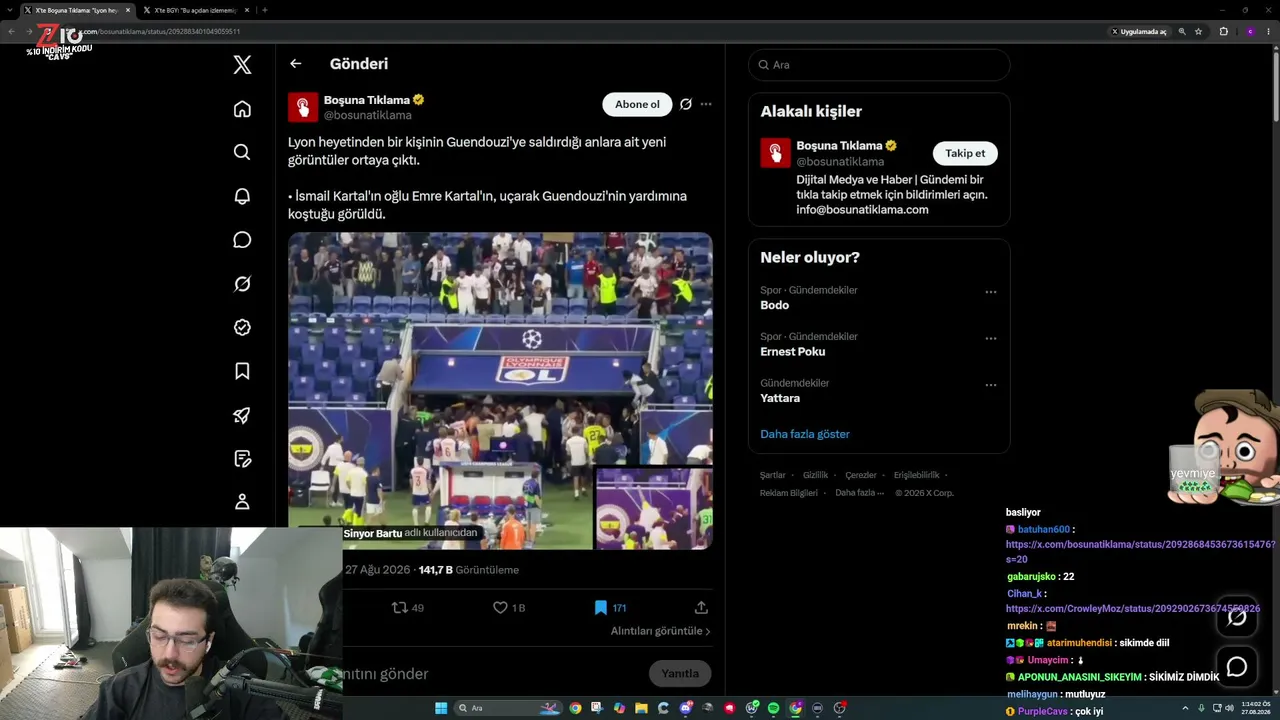Open Boşuna Tıklama in Alakalı kişiler
The height and width of the screenshot is (720, 1280).
coord(839,146)
